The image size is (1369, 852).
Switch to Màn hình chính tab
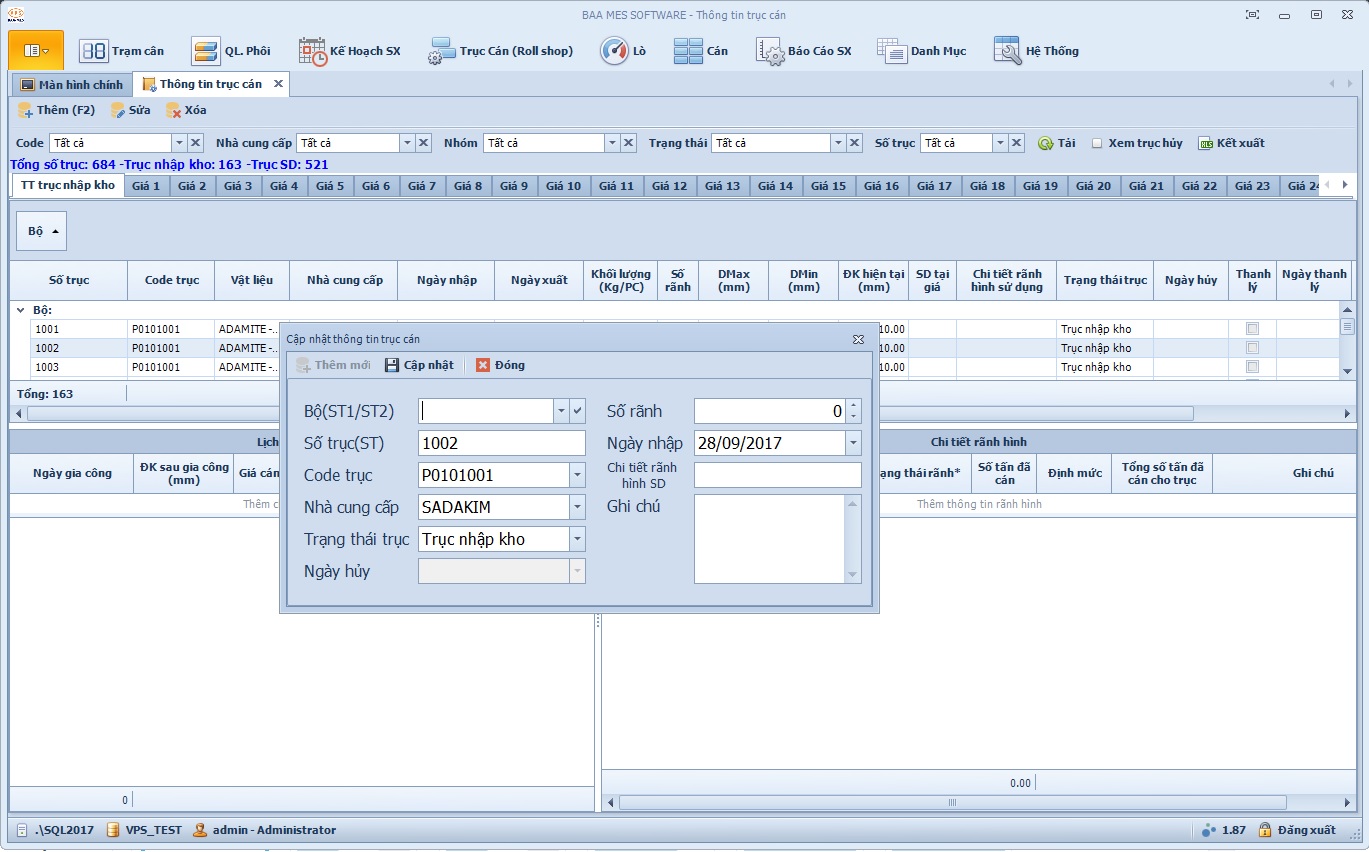tap(71, 85)
